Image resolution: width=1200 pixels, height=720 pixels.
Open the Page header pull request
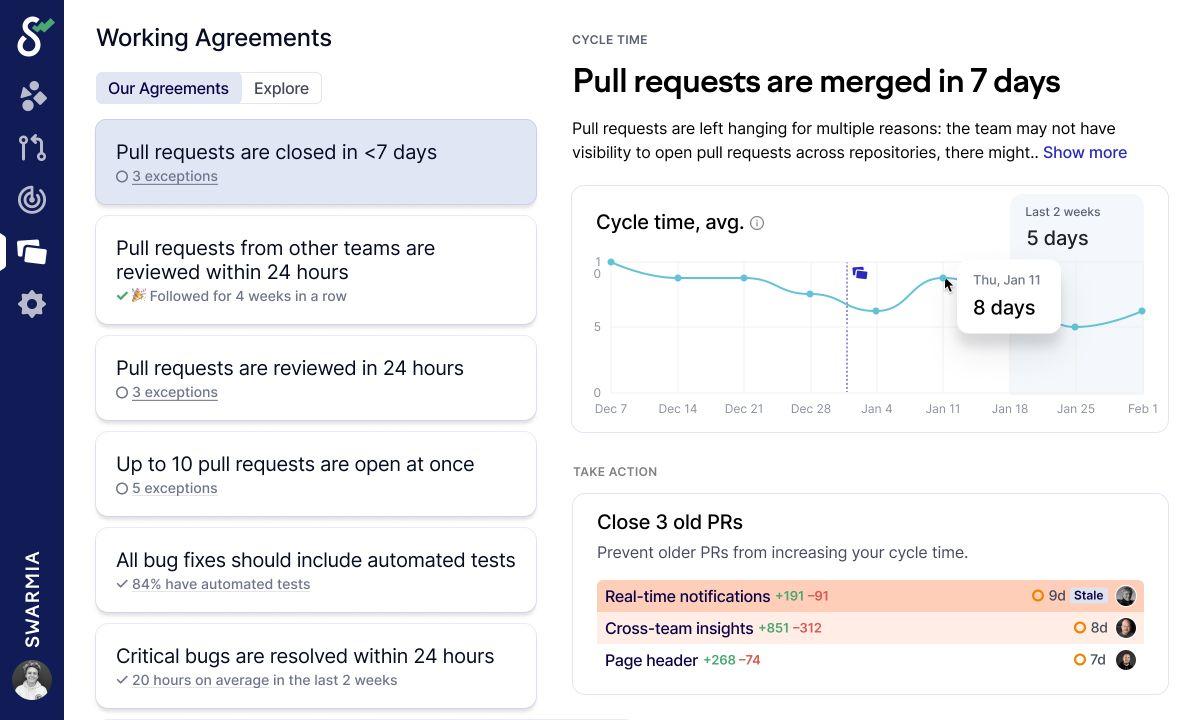(x=651, y=660)
